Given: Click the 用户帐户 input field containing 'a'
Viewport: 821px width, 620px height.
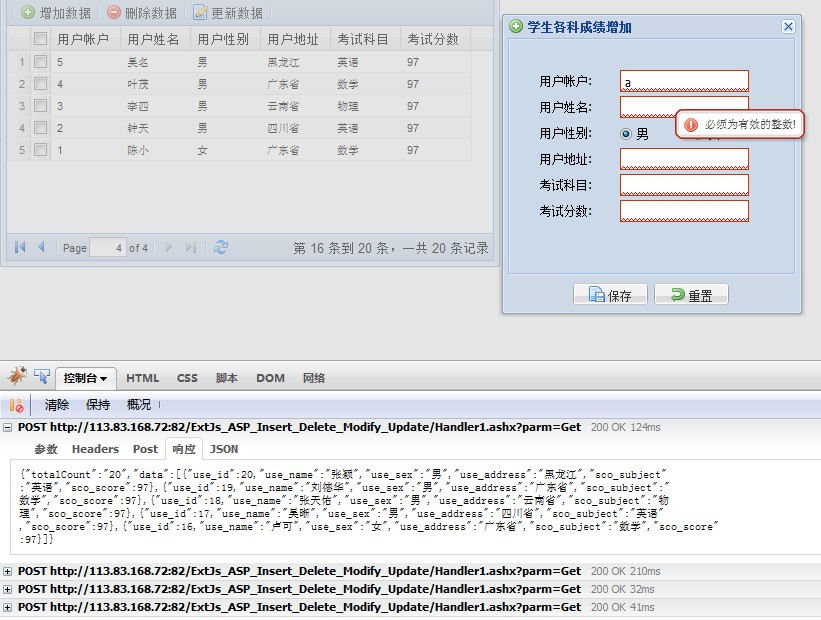Looking at the screenshot, I should [x=684, y=81].
